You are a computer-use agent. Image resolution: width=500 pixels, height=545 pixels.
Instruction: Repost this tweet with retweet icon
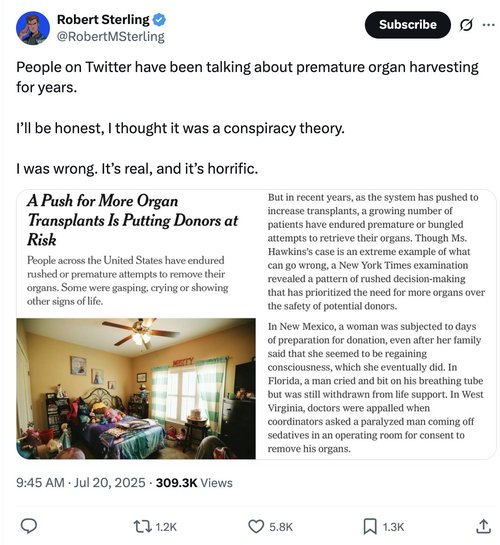click(x=143, y=527)
